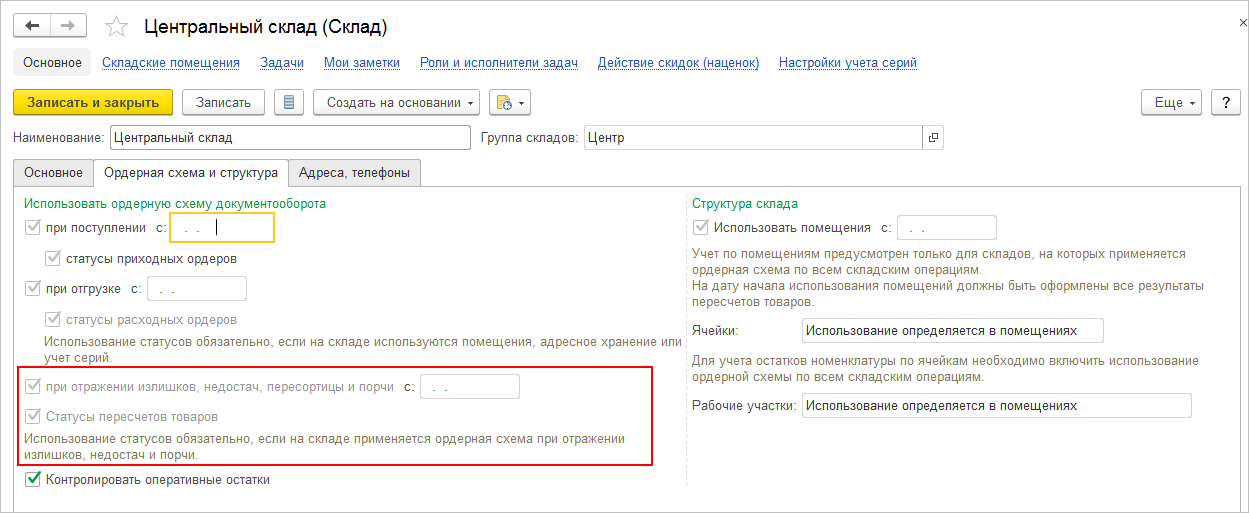Add warehouse to favorites with star icon
Image resolution: width=1249 pixels, height=513 pixels.
pyautogui.click(x=116, y=27)
